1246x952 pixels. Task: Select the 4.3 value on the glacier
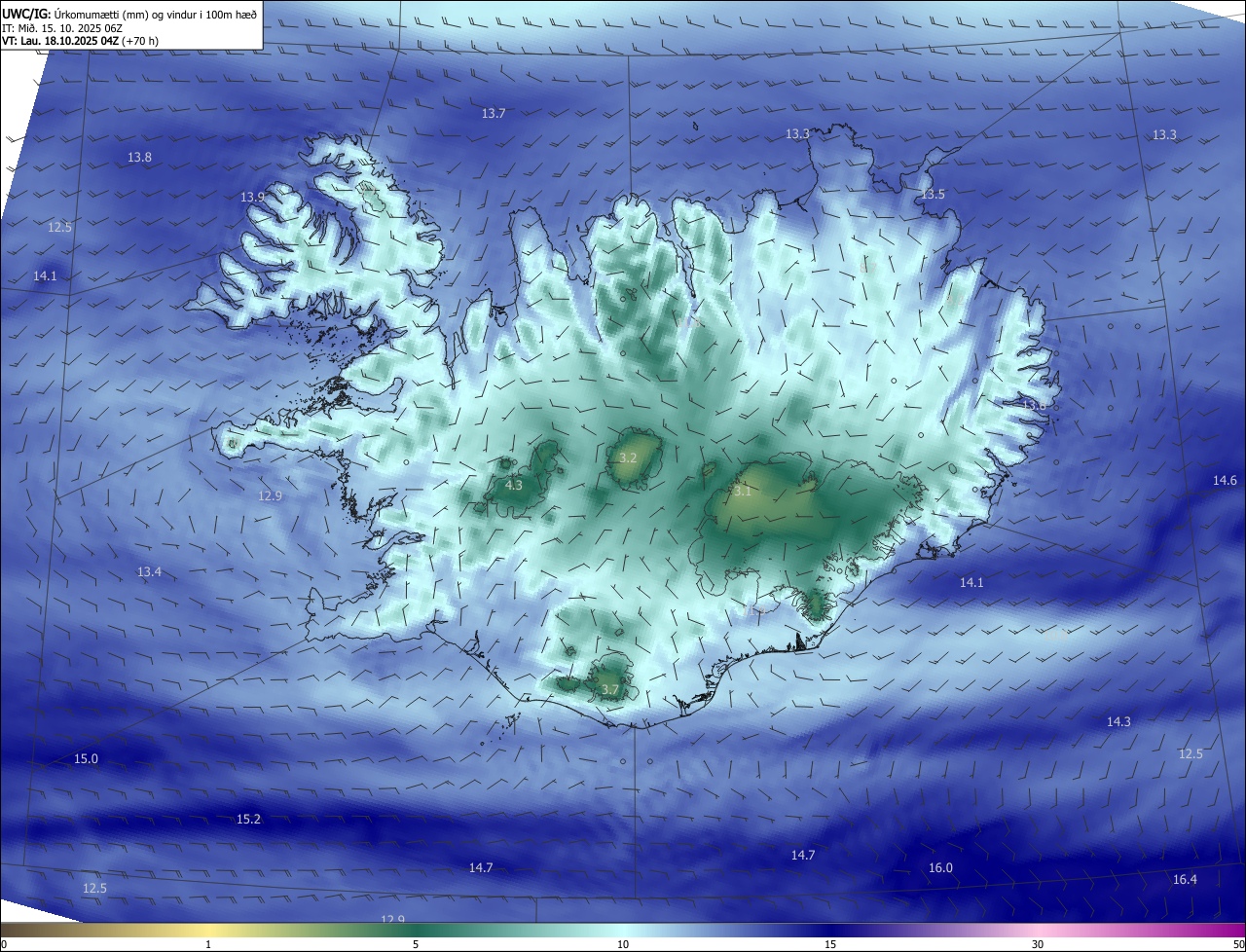514,485
